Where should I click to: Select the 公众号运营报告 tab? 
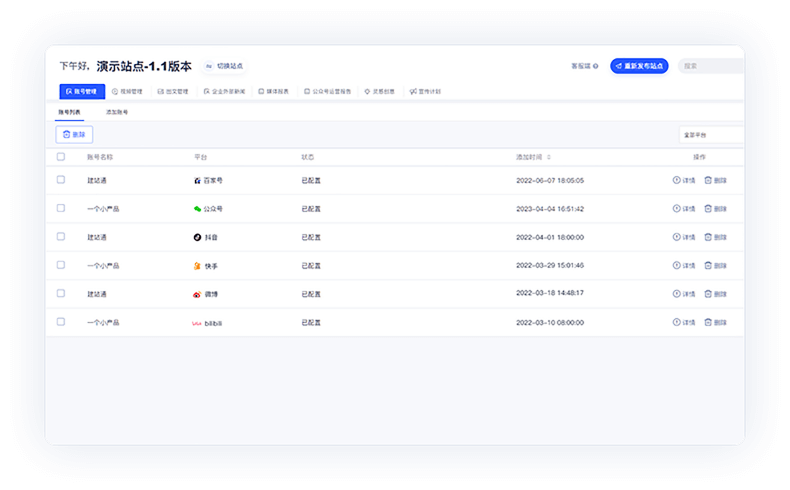coord(327,92)
